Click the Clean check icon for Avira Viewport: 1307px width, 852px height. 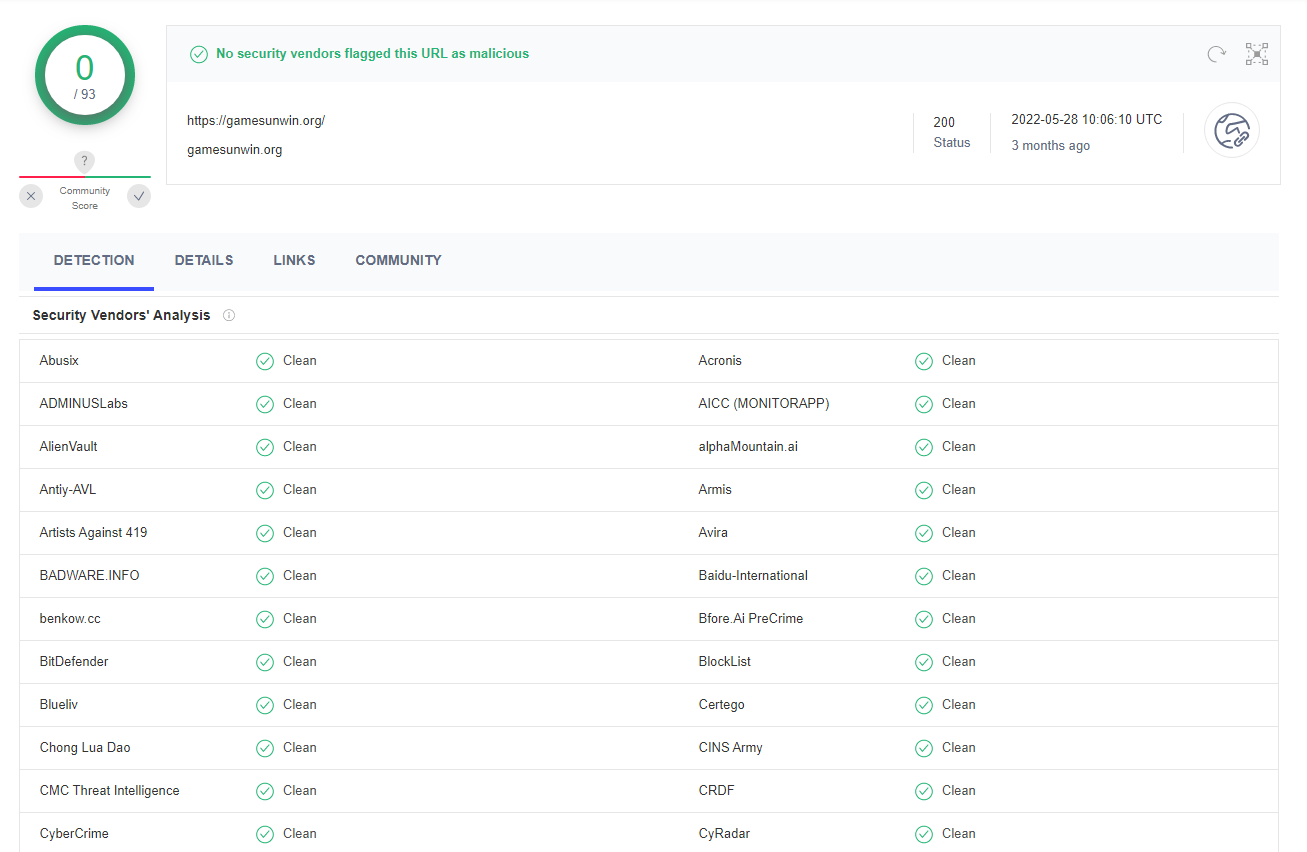point(924,533)
